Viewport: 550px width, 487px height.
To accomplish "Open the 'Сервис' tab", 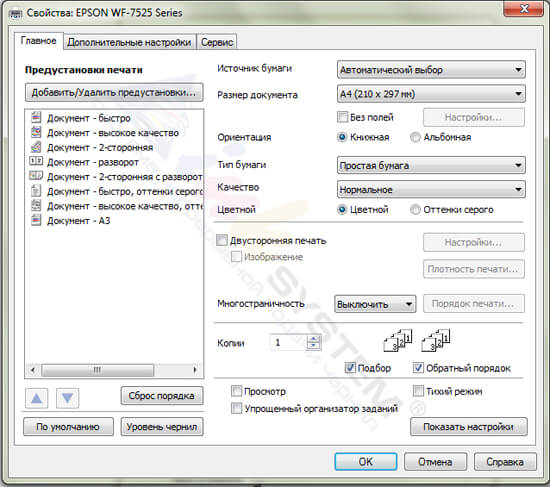I will [217, 42].
